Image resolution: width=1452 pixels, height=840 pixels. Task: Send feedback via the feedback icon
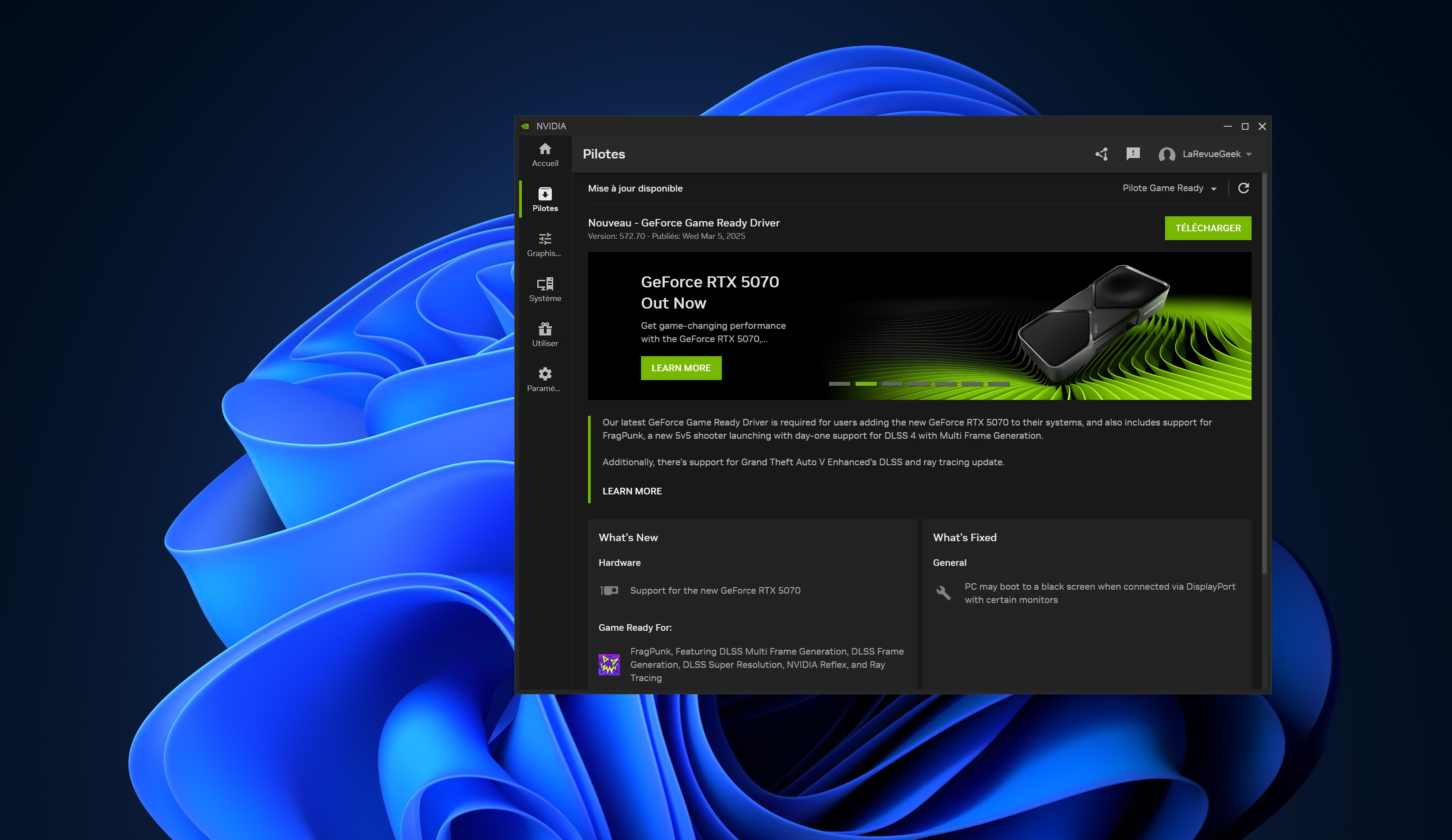tap(1133, 154)
